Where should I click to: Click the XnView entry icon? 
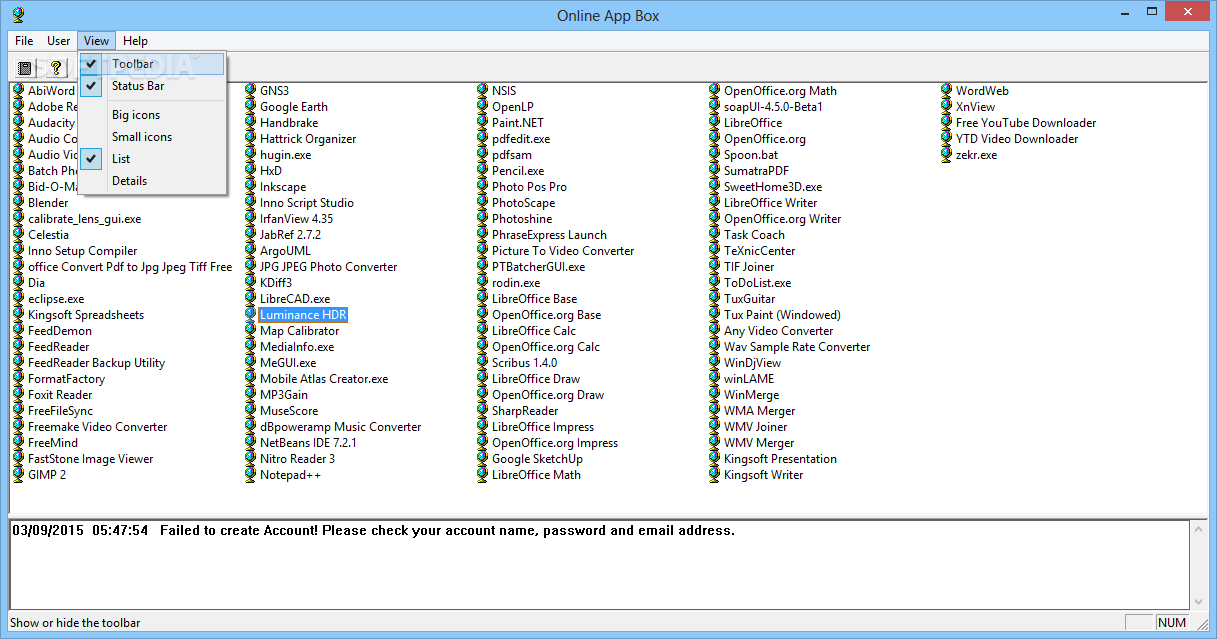pyautogui.click(x=947, y=107)
